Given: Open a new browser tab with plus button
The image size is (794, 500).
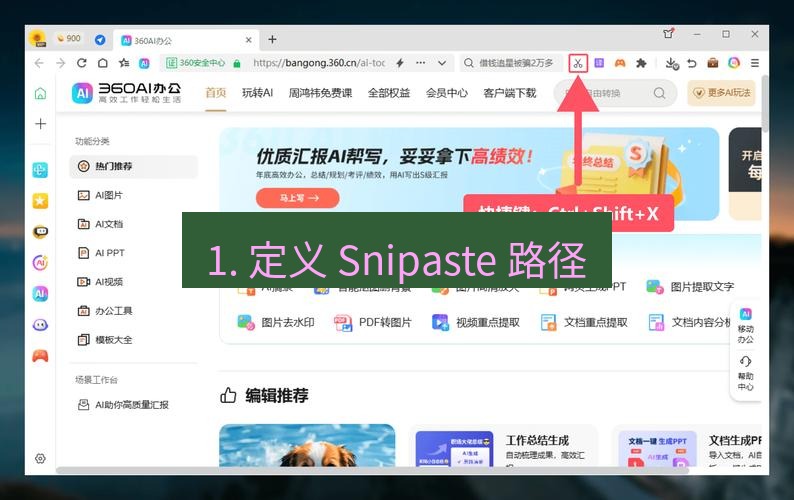Looking at the screenshot, I should [272, 40].
